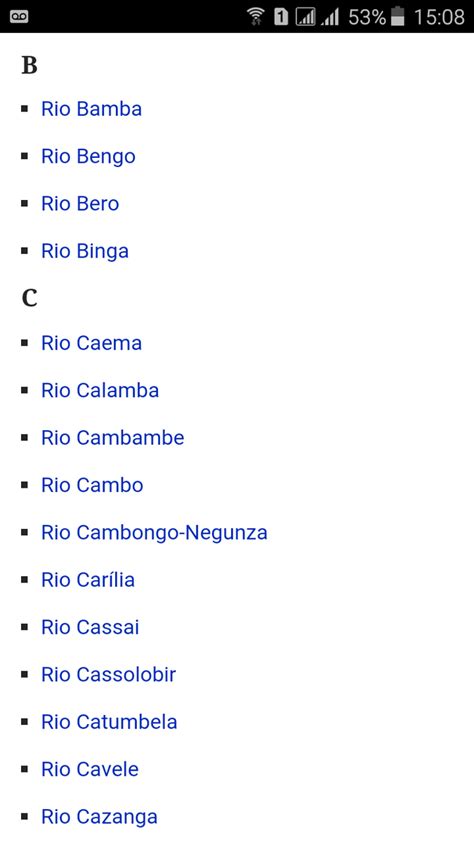This screenshot has width=474, height=842.
Task: Click the Rio Cavele link
Action: pos(90,769)
